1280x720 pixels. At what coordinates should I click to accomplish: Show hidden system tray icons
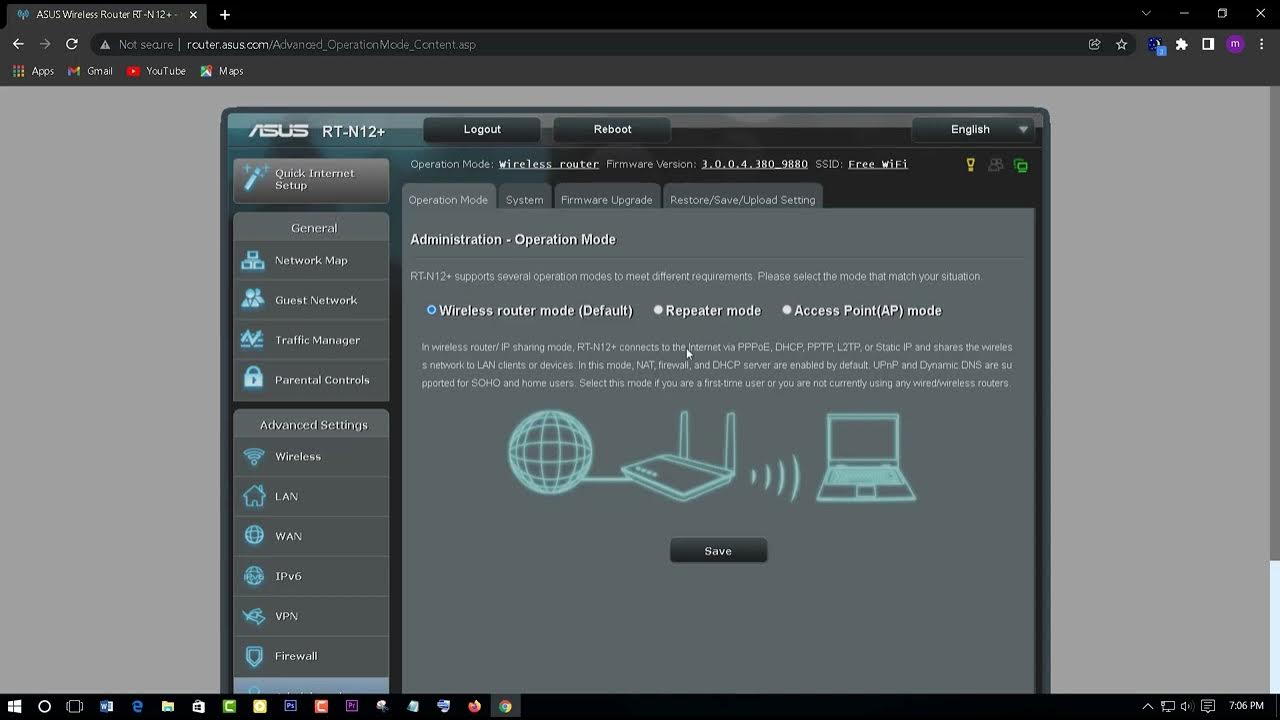pos(1147,706)
